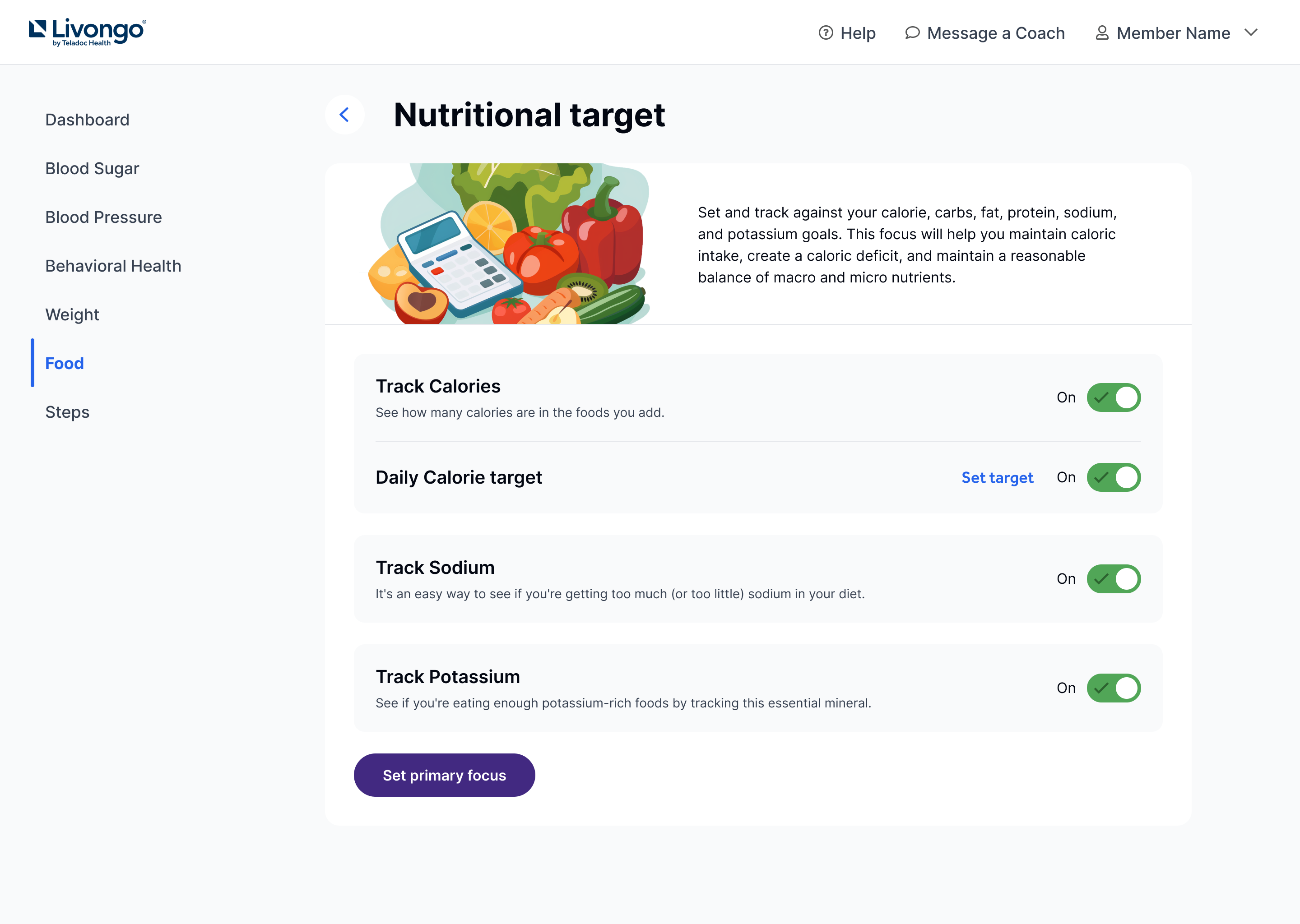
Task: Select the Weight sidebar navigation item
Action: [71, 314]
